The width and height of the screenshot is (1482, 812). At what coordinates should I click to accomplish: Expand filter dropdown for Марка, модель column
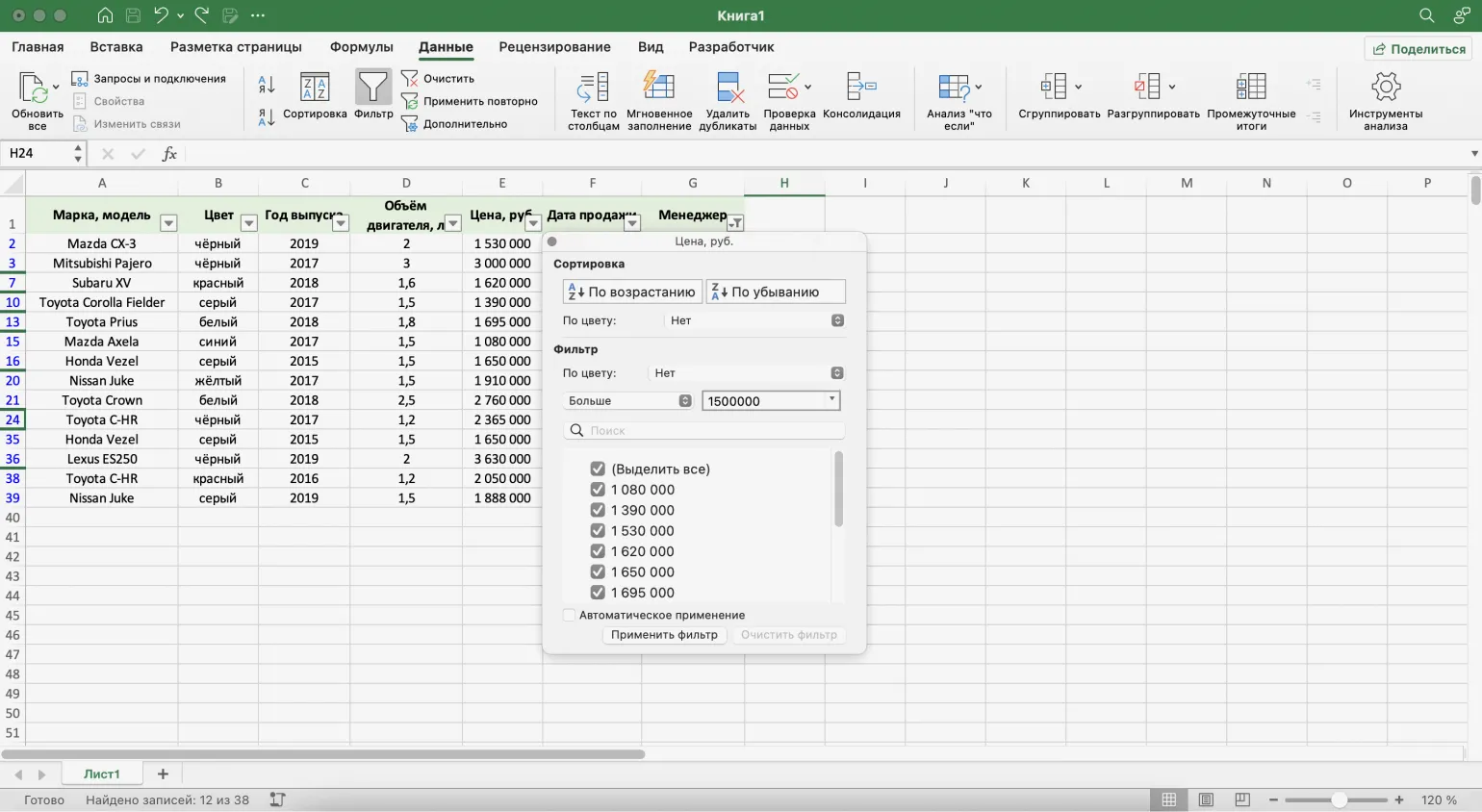click(x=168, y=223)
